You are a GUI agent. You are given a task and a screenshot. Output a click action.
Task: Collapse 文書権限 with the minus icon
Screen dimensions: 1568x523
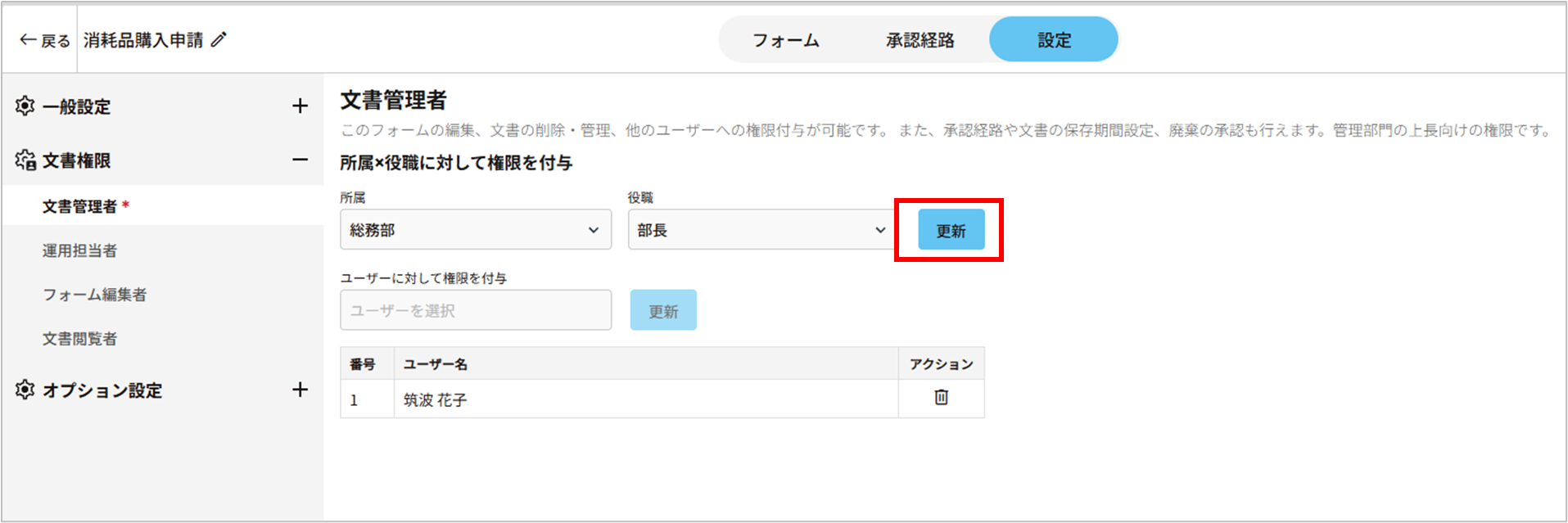click(300, 160)
